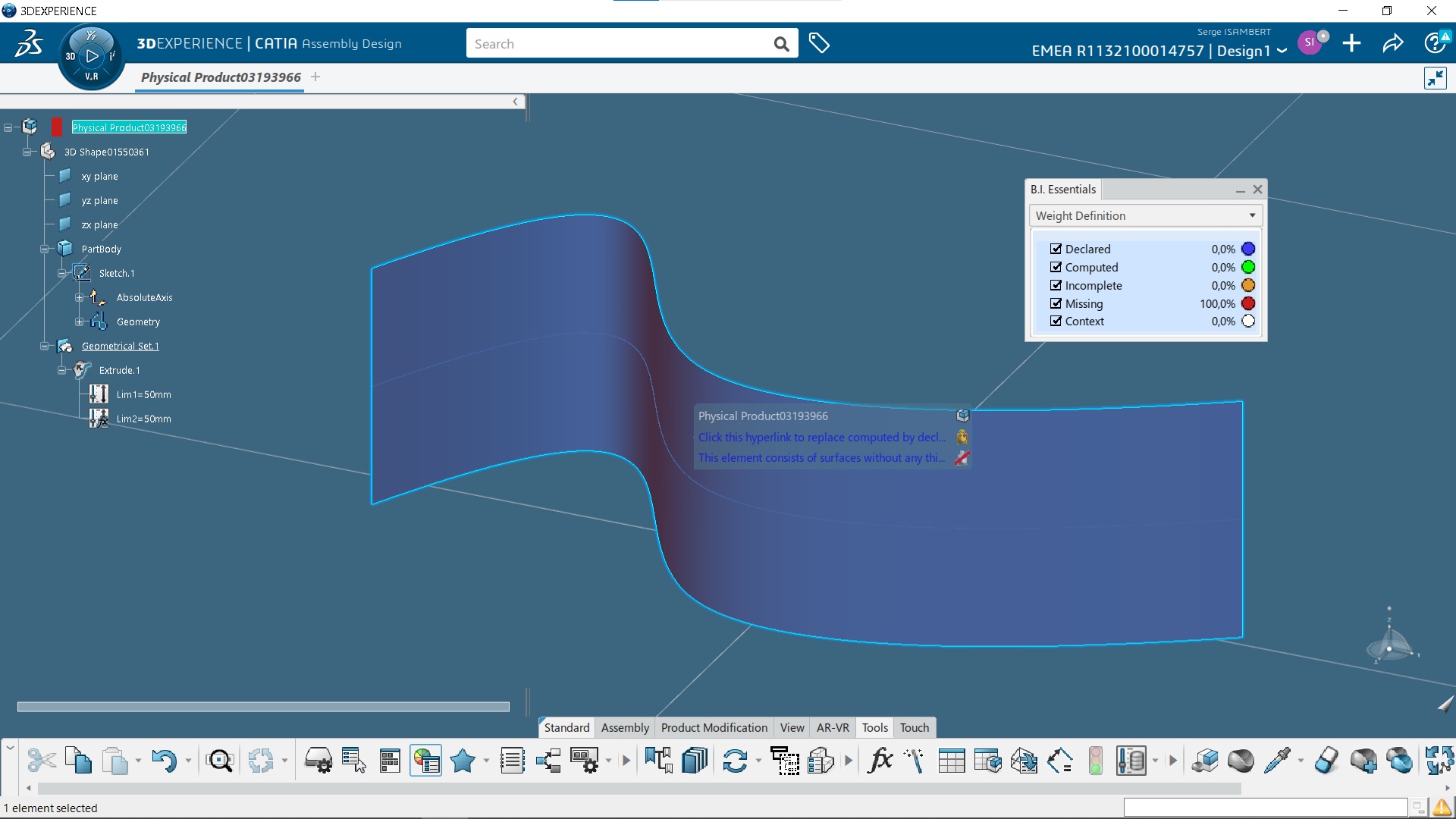Click the replace computed by declared hyperlink
This screenshot has width=1456, height=819.
click(x=821, y=437)
